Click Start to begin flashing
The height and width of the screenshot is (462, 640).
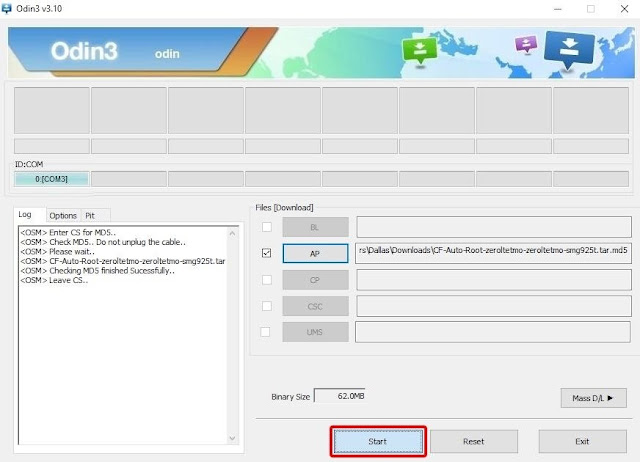[378, 441]
